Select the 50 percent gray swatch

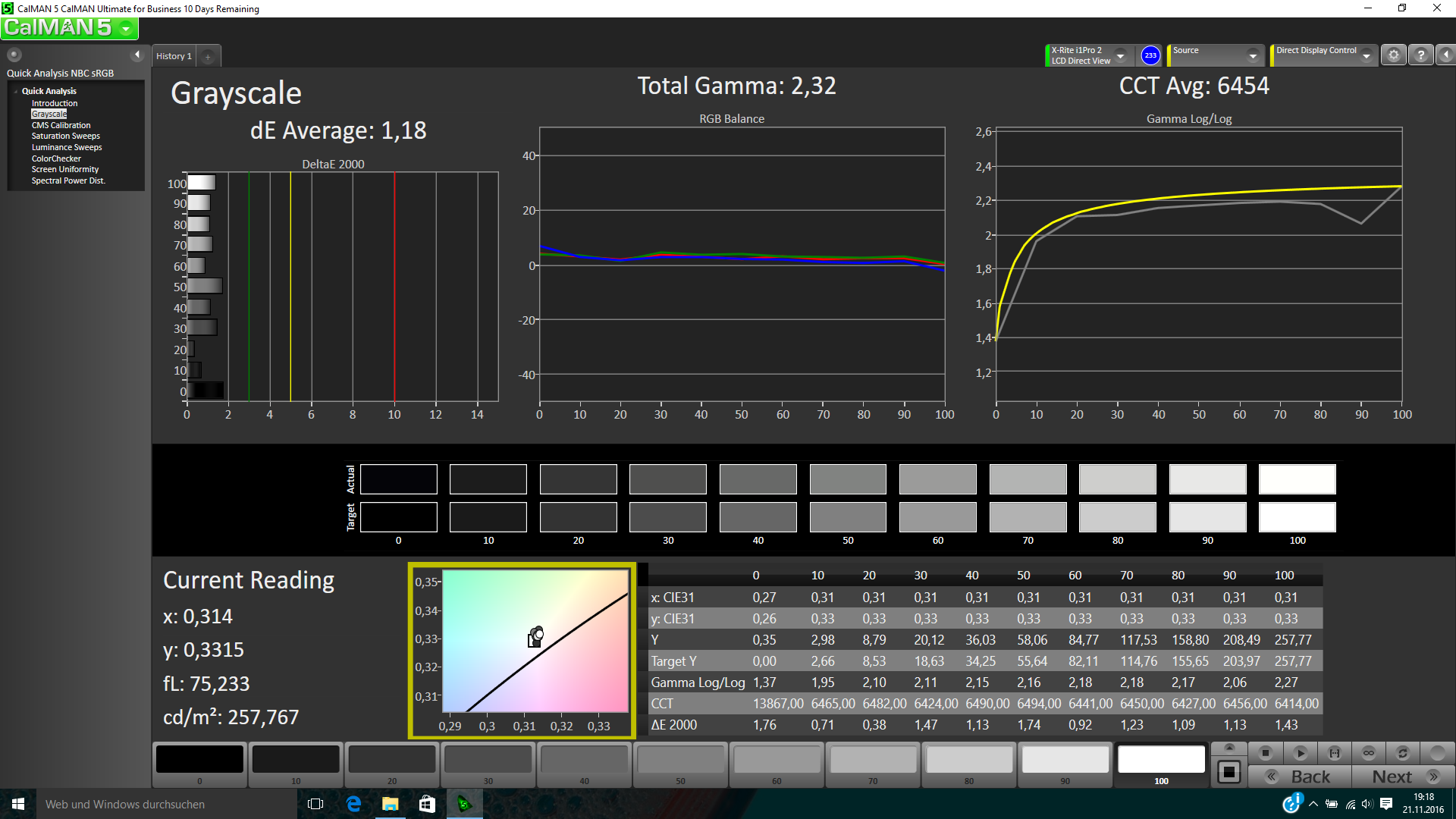point(680,760)
